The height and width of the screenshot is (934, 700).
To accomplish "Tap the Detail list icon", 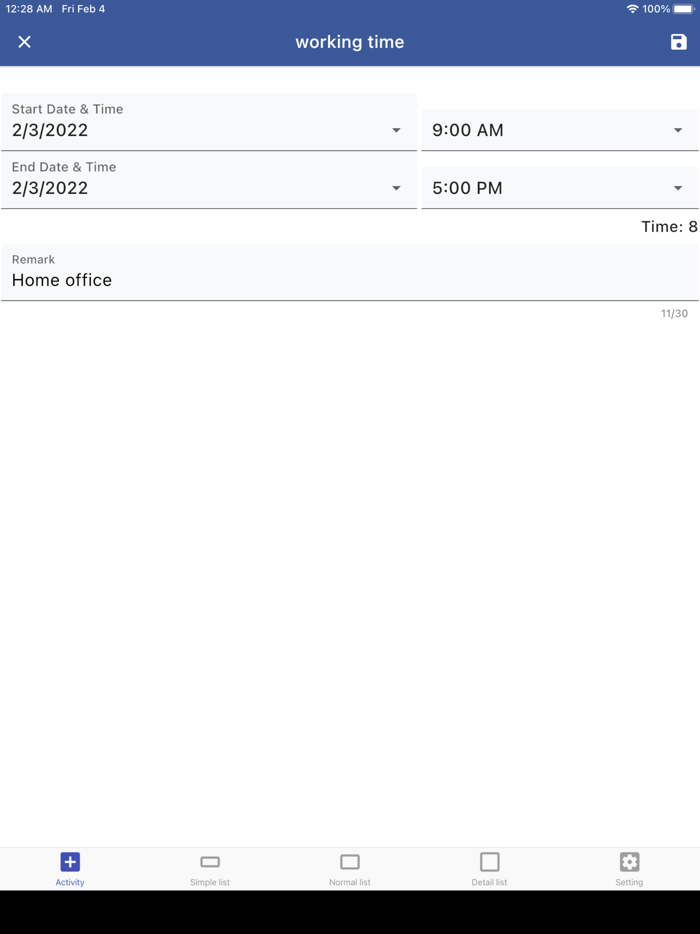I will pyautogui.click(x=489, y=861).
